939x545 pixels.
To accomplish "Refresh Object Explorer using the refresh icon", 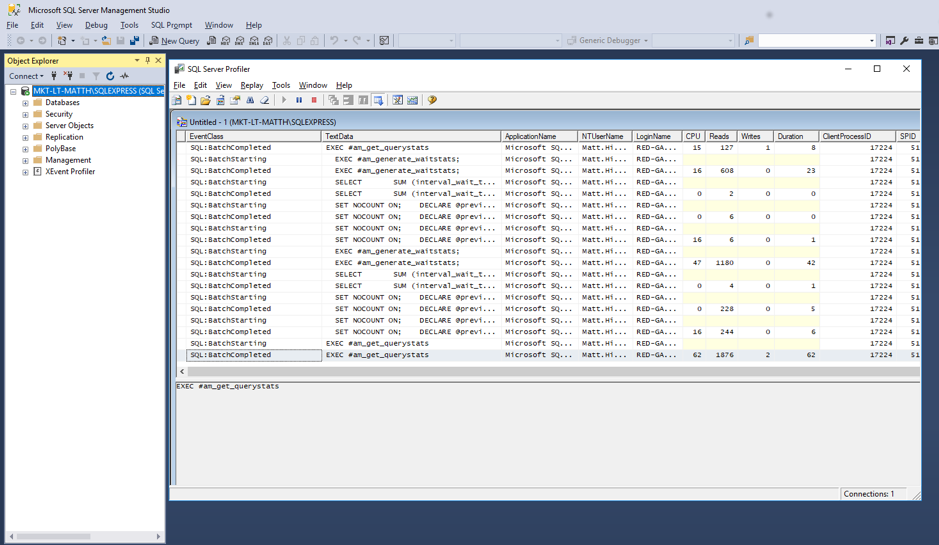I will tap(110, 76).
